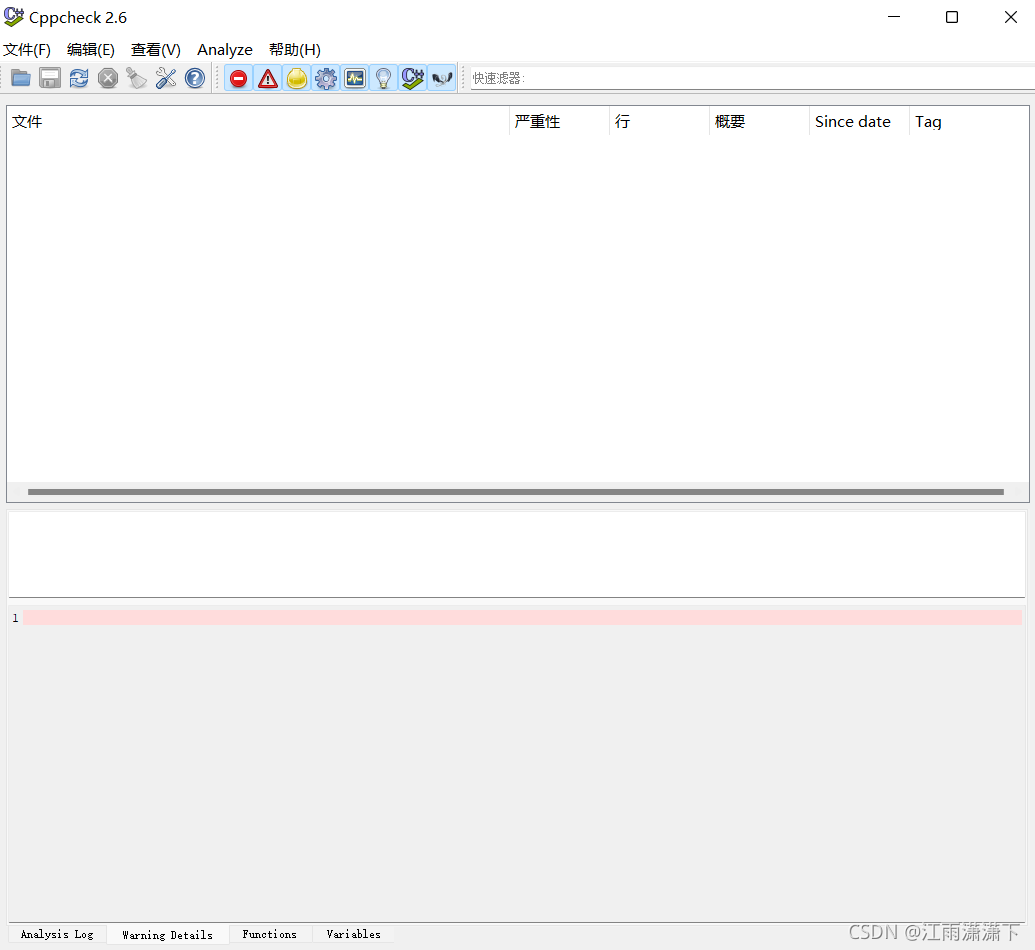1035x950 pixels.
Task: Toggle the information lightbulb filter button
Action: pyautogui.click(x=384, y=79)
